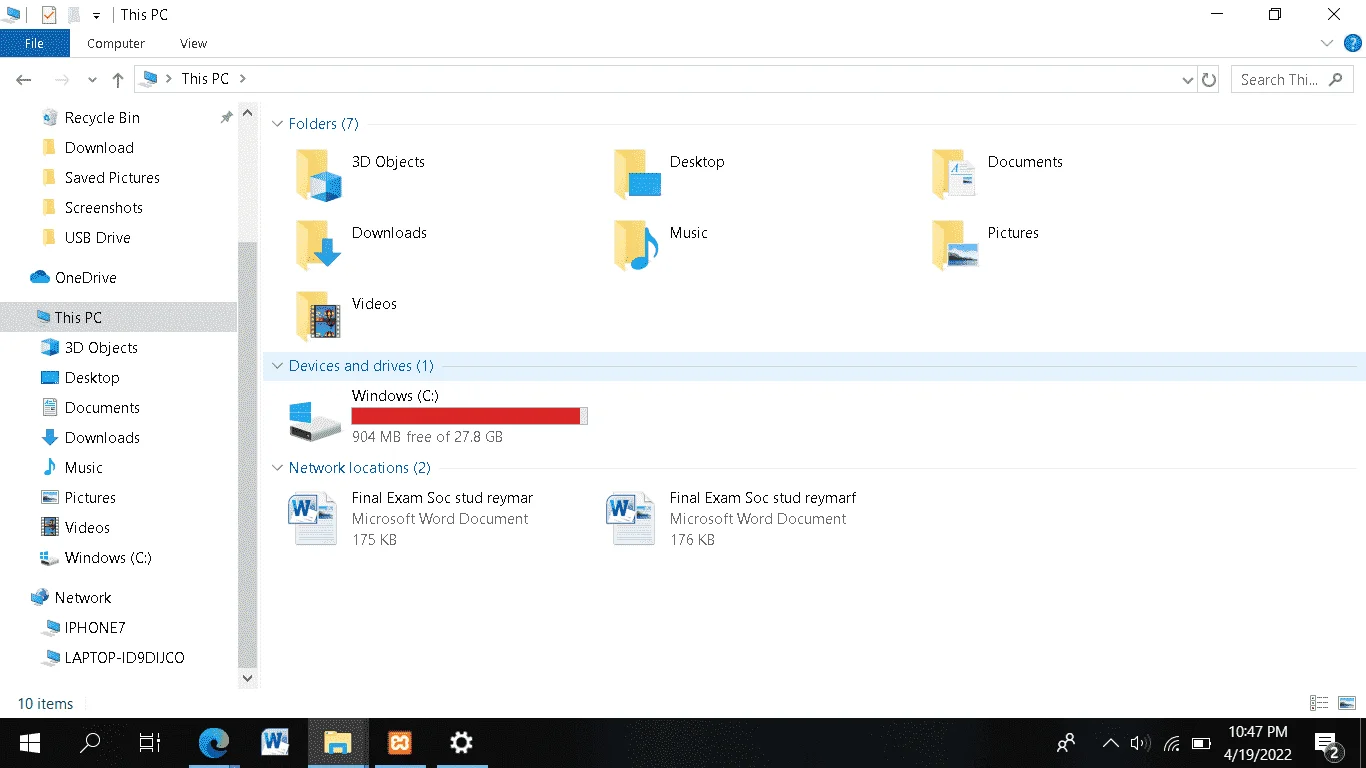Open taskbar Search
The height and width of the screenshot is (768, 1366).
click(90, 743)
